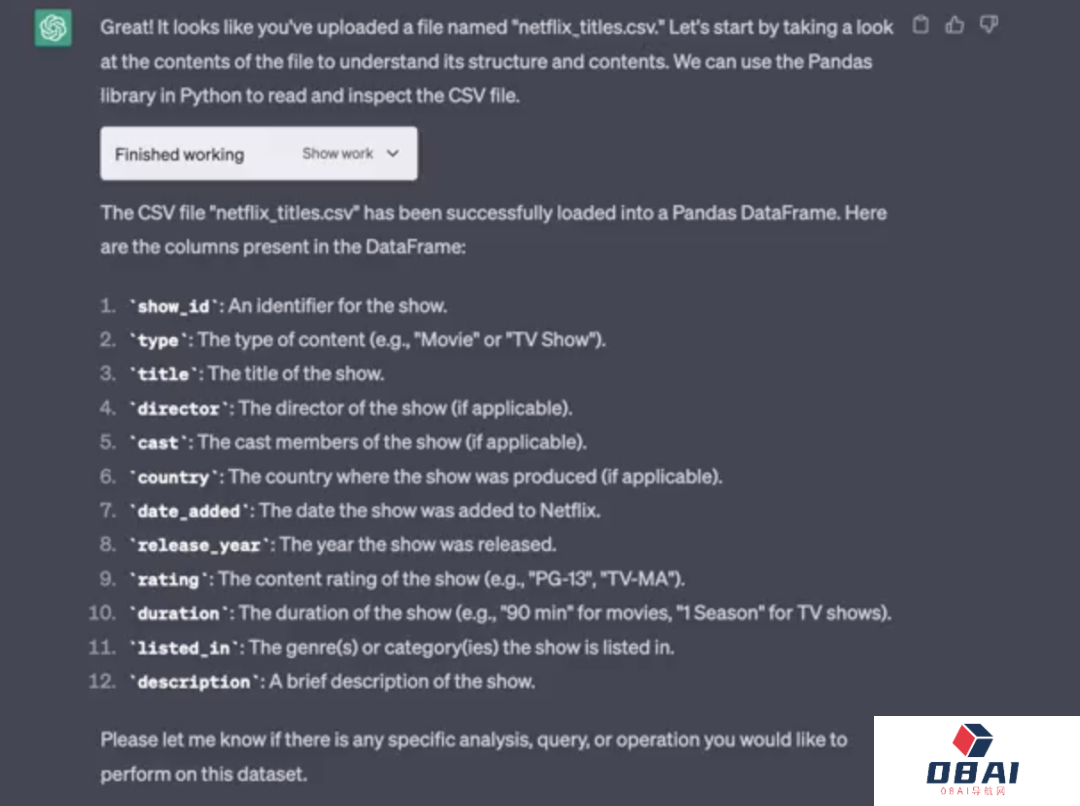Expand the Show work chevron arrow
This screenshot has width=1080, height=806.
392,154
